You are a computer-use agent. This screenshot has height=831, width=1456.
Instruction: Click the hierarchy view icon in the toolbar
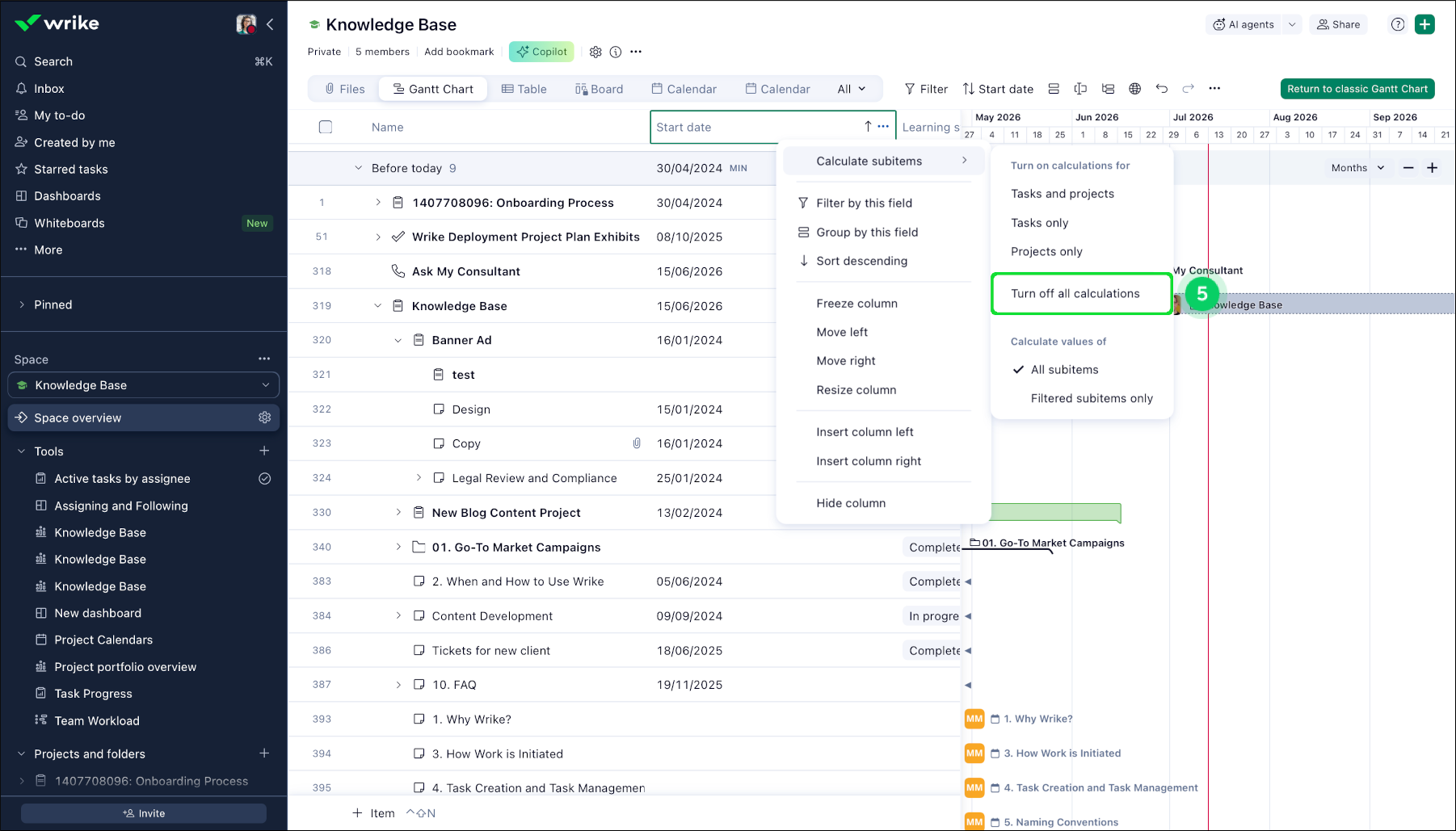point(1108,89)
